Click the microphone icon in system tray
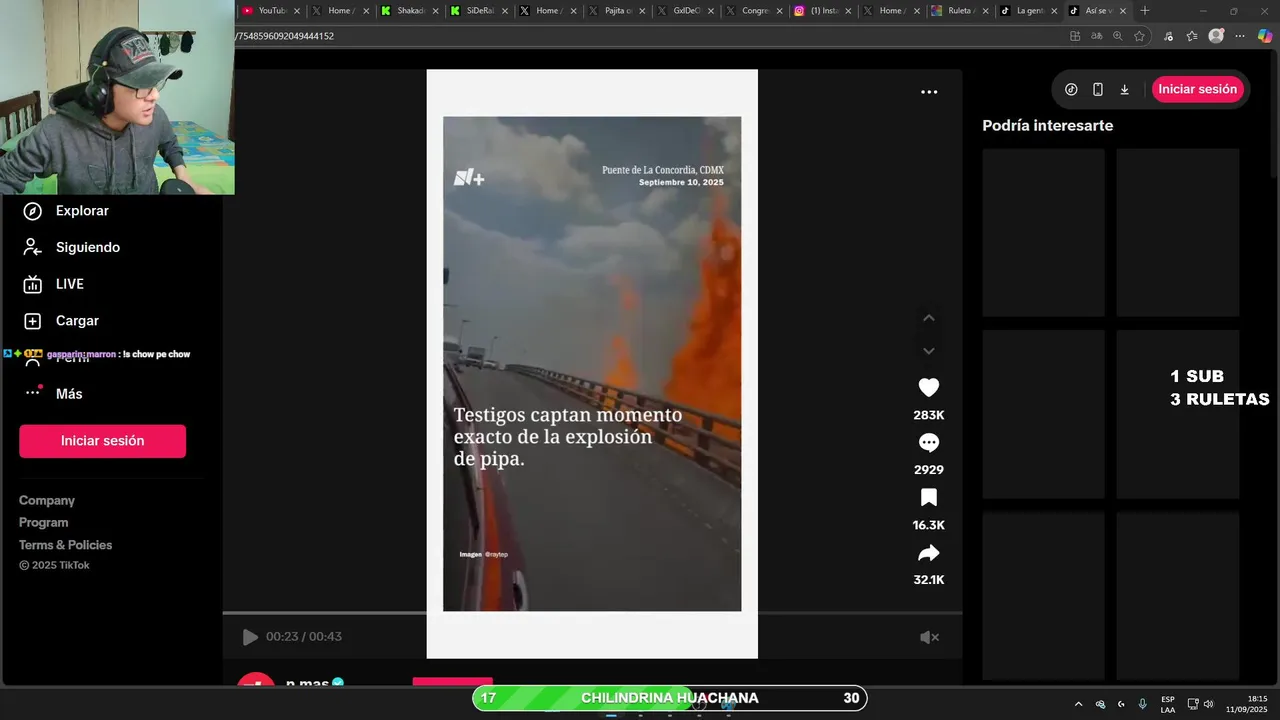The width and height of the screenshot is (1280, 720). 1142,704
